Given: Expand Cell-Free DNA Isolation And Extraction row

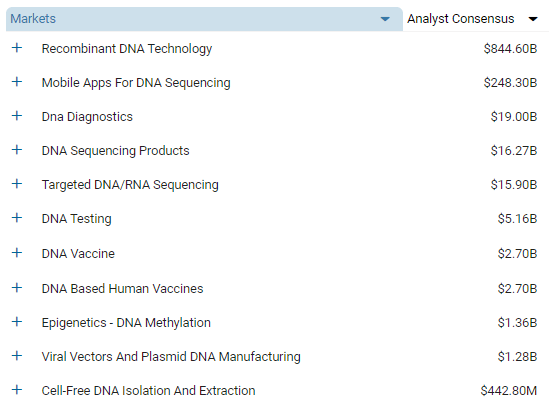Looking at the screenshot, I should coord(17,389).
